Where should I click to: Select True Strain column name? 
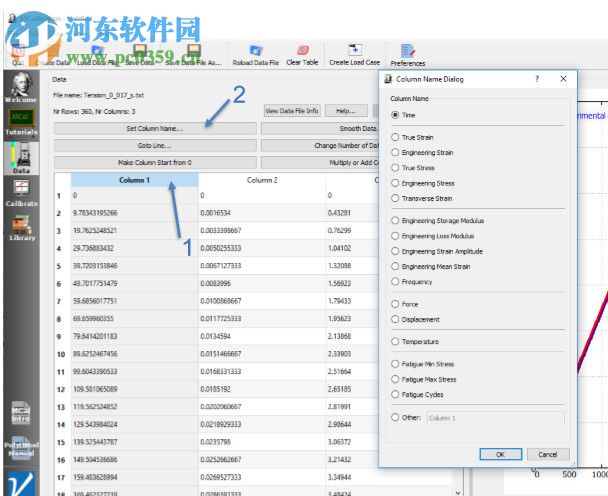point(395,137)
